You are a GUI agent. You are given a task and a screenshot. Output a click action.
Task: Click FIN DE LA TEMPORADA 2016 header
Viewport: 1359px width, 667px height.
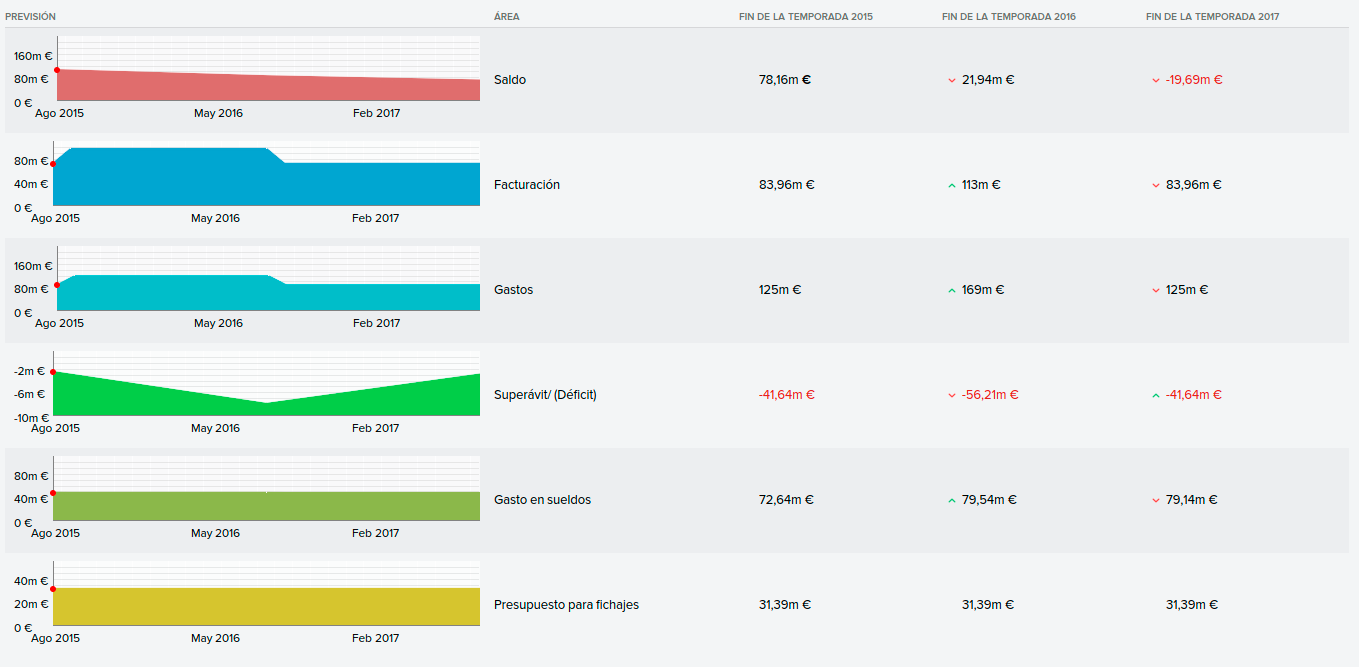(1009, 17)
